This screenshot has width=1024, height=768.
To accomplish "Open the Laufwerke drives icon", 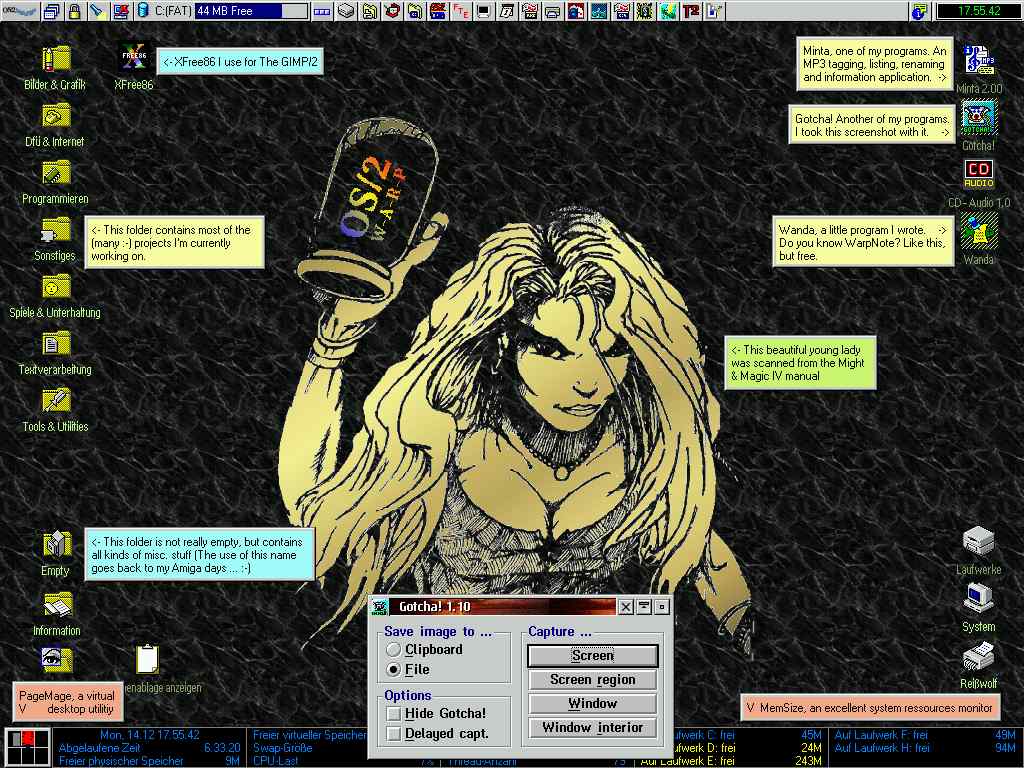I will pos(978,542).
